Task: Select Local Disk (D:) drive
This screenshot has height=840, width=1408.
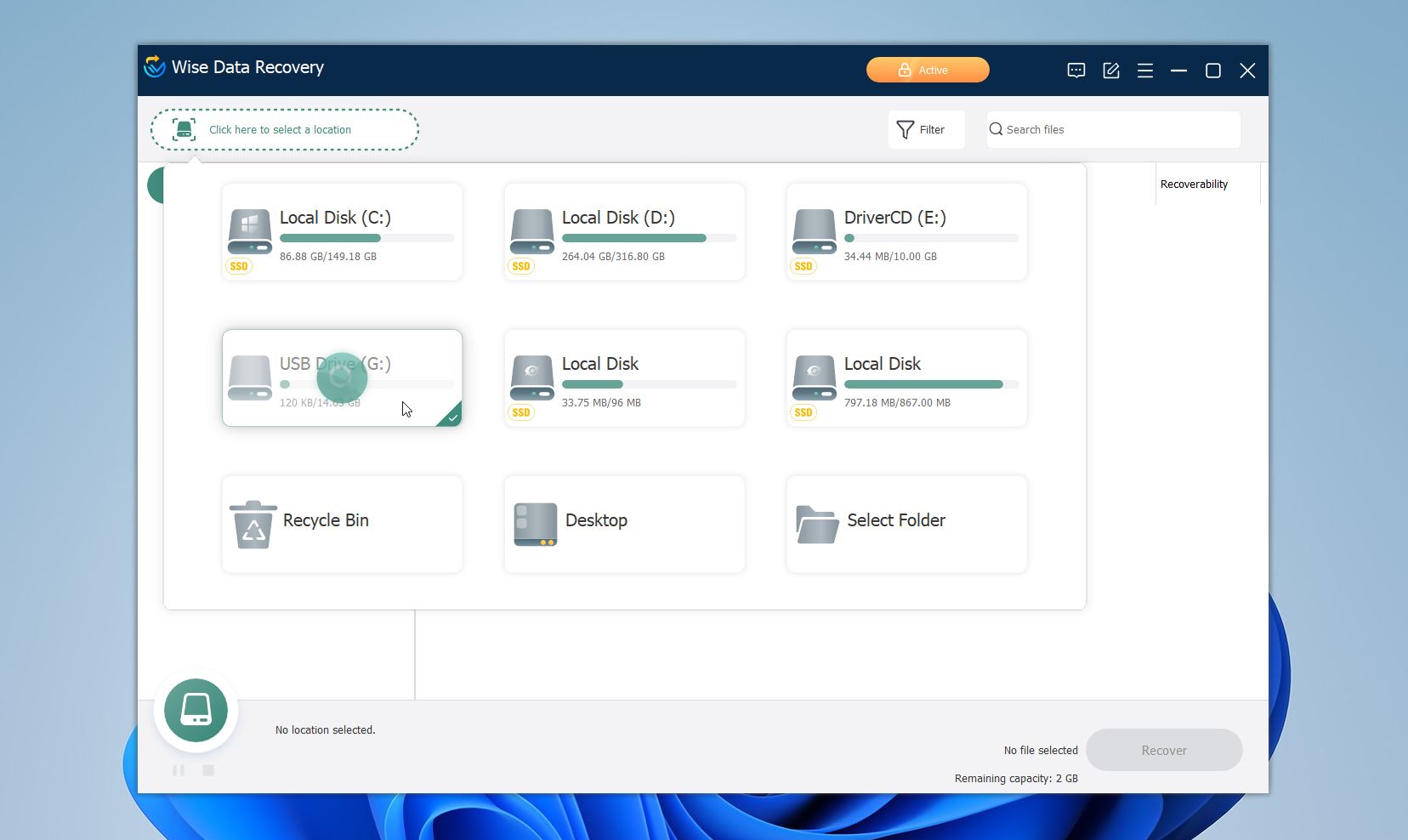Action: 624,232
